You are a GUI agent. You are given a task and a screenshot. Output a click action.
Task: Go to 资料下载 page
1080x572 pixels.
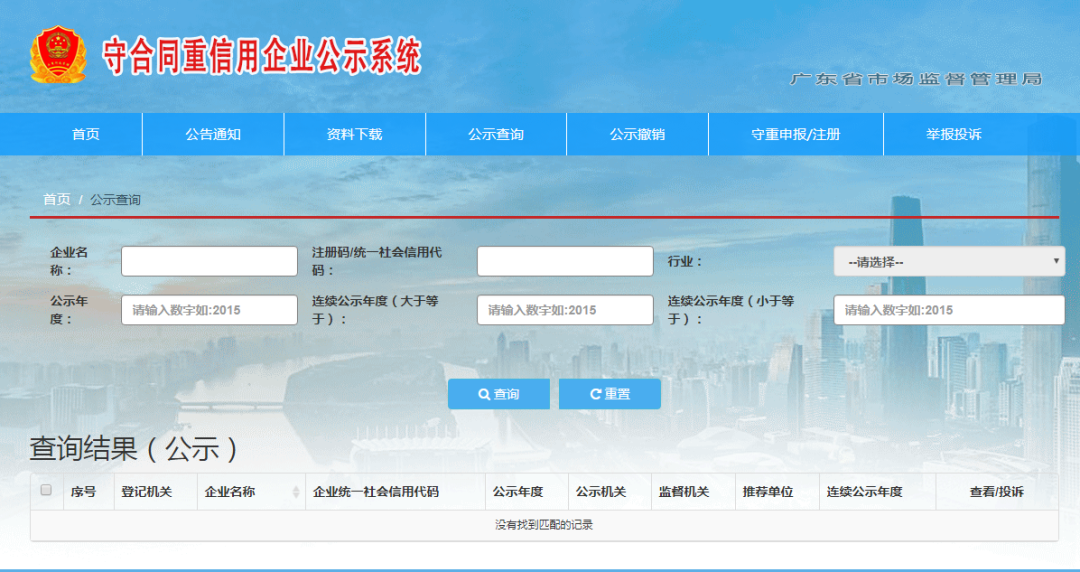click(x=354, y=134)
